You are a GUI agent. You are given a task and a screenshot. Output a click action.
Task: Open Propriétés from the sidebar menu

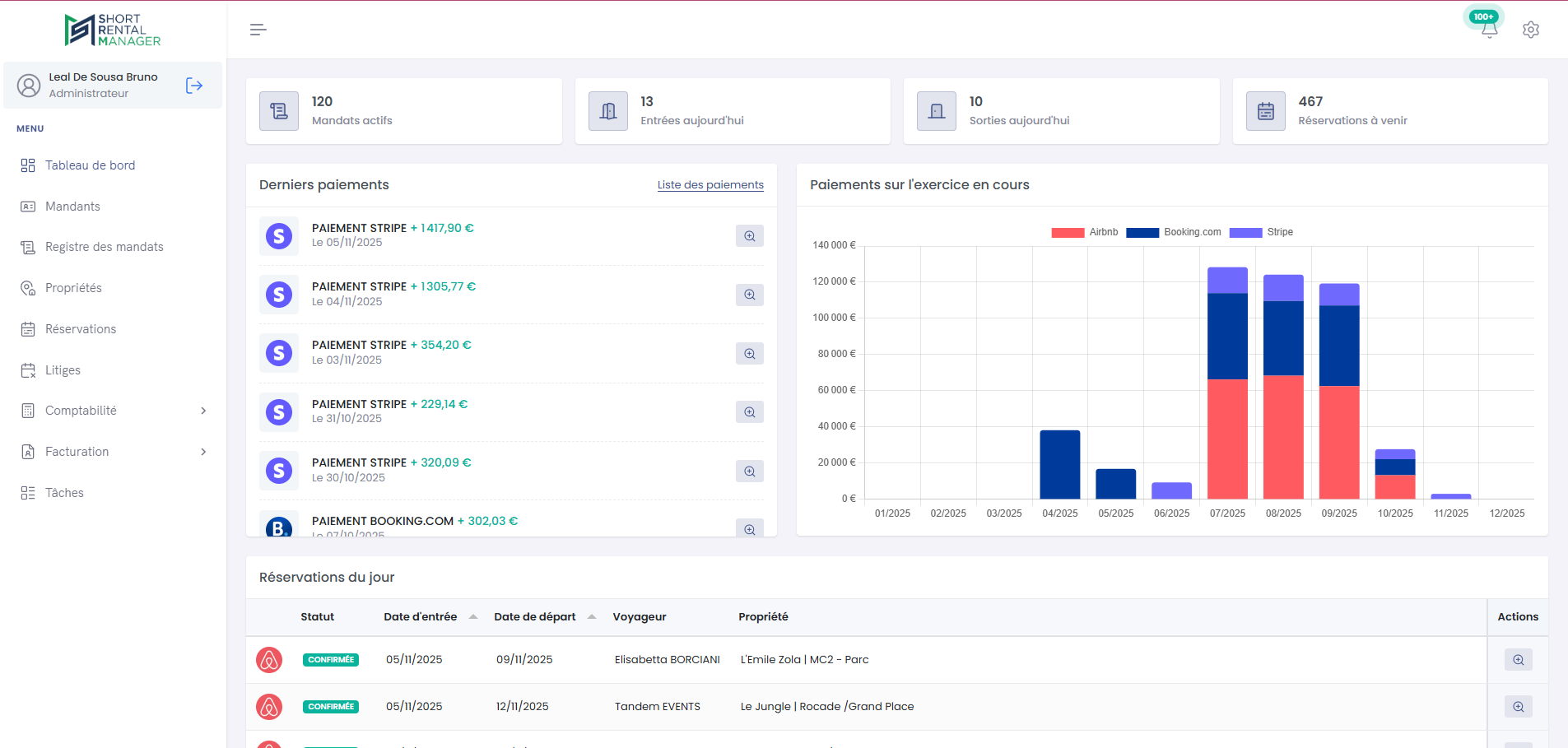point(73,288)
